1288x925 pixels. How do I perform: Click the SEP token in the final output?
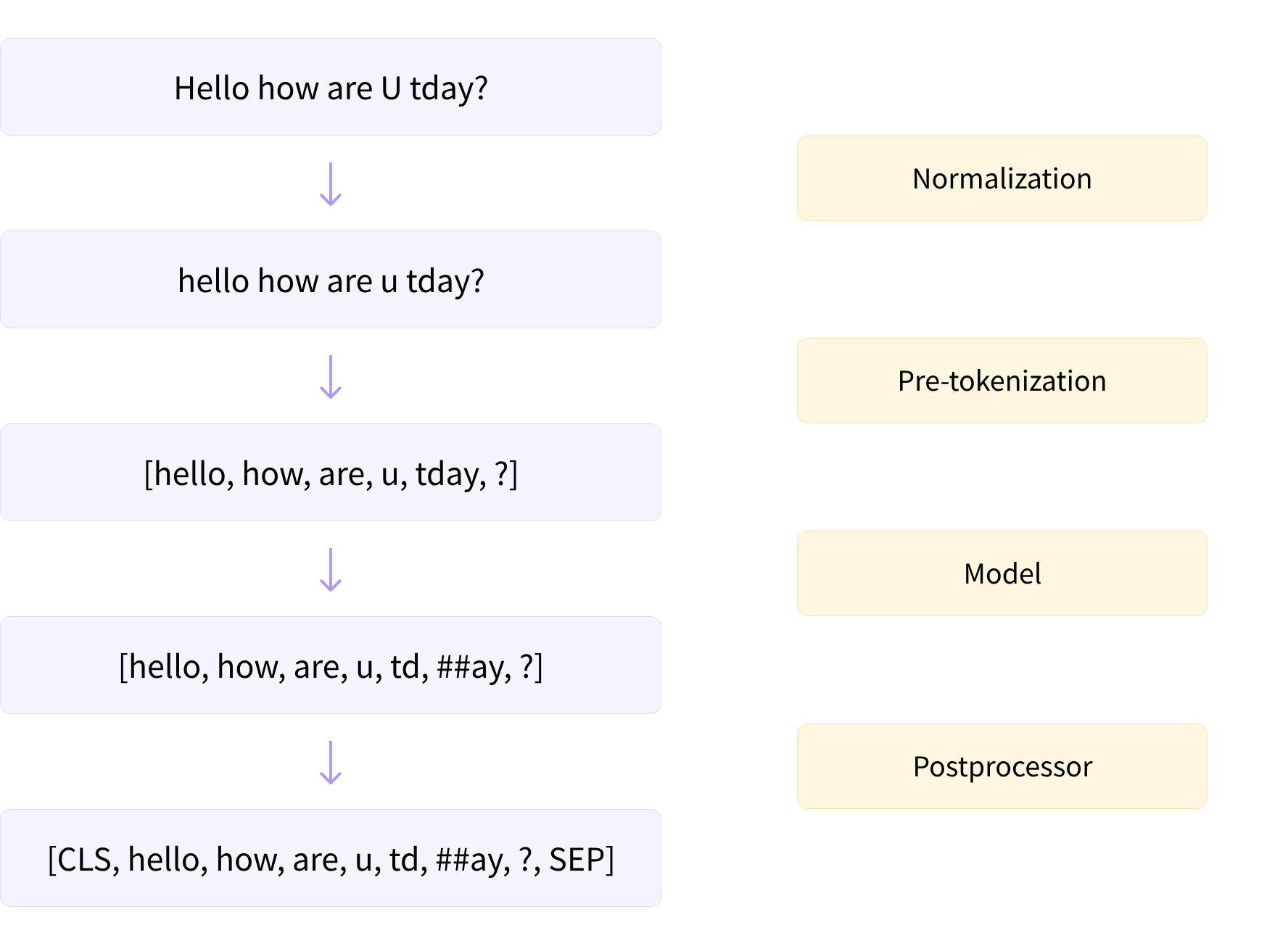(x=577, y=860)
